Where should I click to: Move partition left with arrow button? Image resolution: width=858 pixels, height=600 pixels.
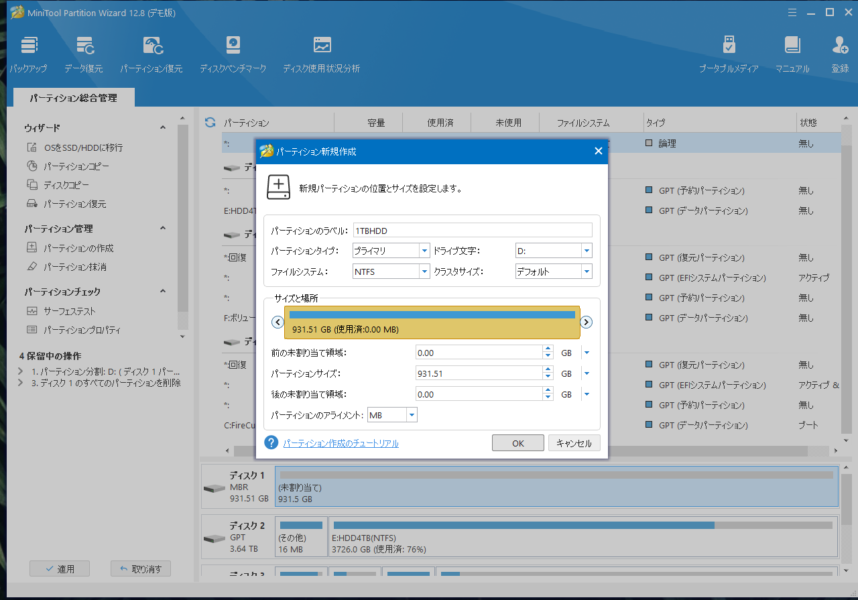tap(277, 322)
